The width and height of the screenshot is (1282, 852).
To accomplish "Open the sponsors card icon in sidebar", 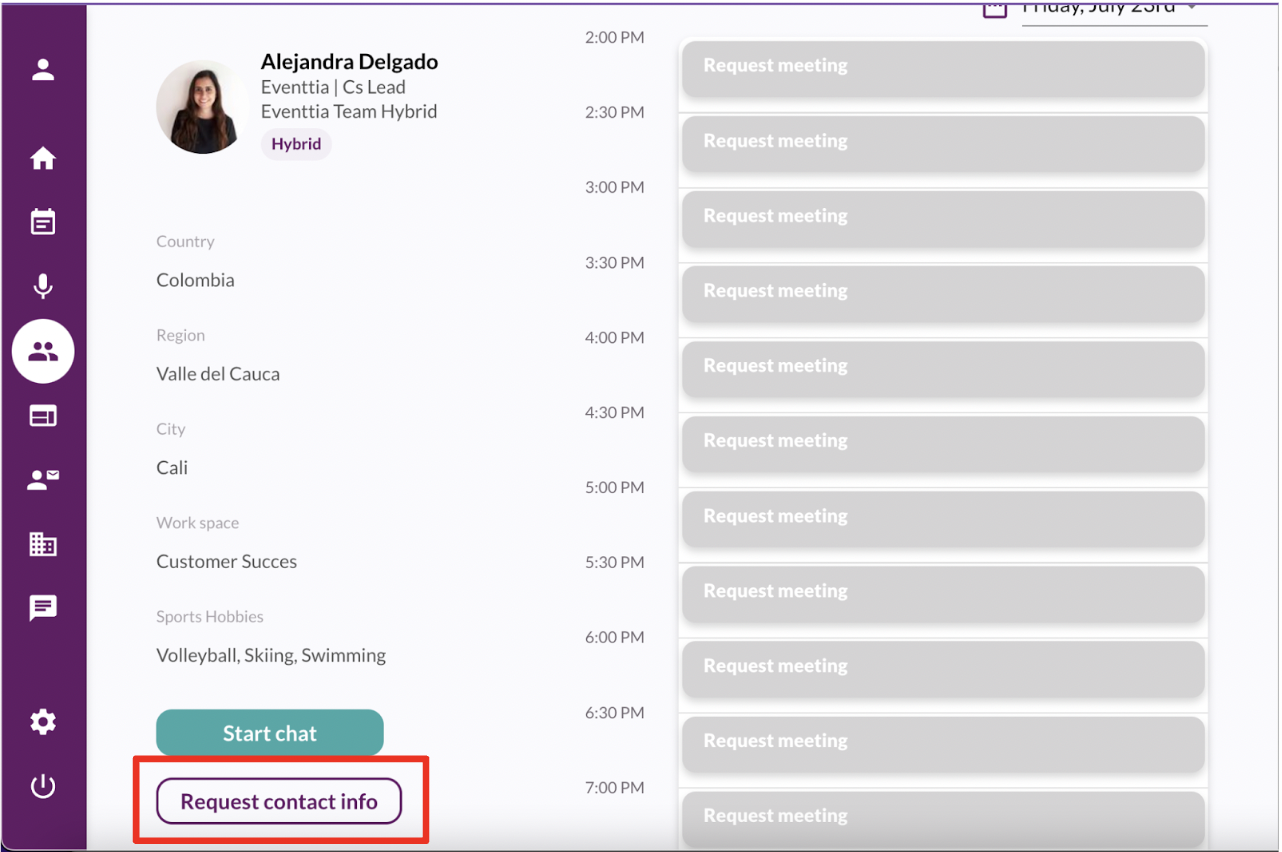I will point(43,416).
